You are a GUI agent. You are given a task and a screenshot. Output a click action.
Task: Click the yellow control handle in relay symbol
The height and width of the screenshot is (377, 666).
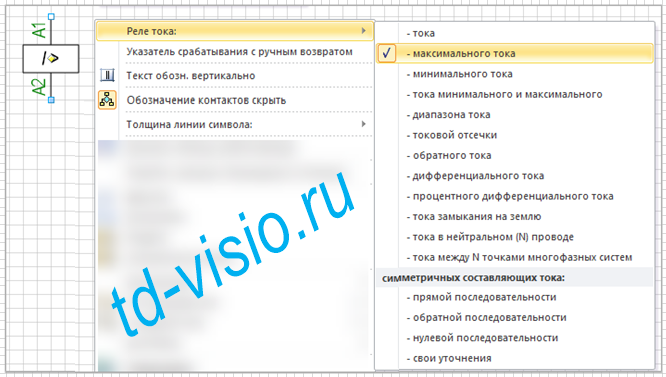pyautogui.click(x=51, y=59)
